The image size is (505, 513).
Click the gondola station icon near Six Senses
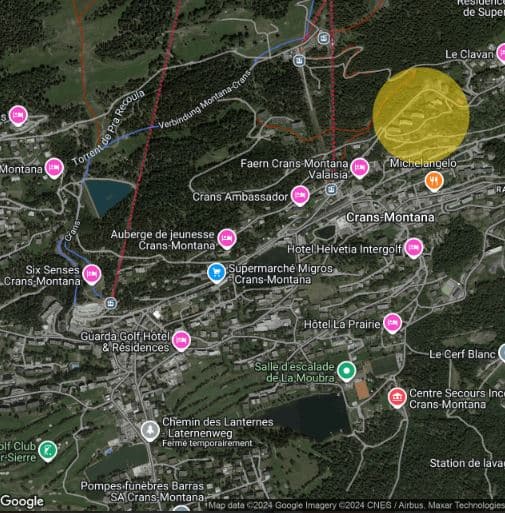click(111, 303)
